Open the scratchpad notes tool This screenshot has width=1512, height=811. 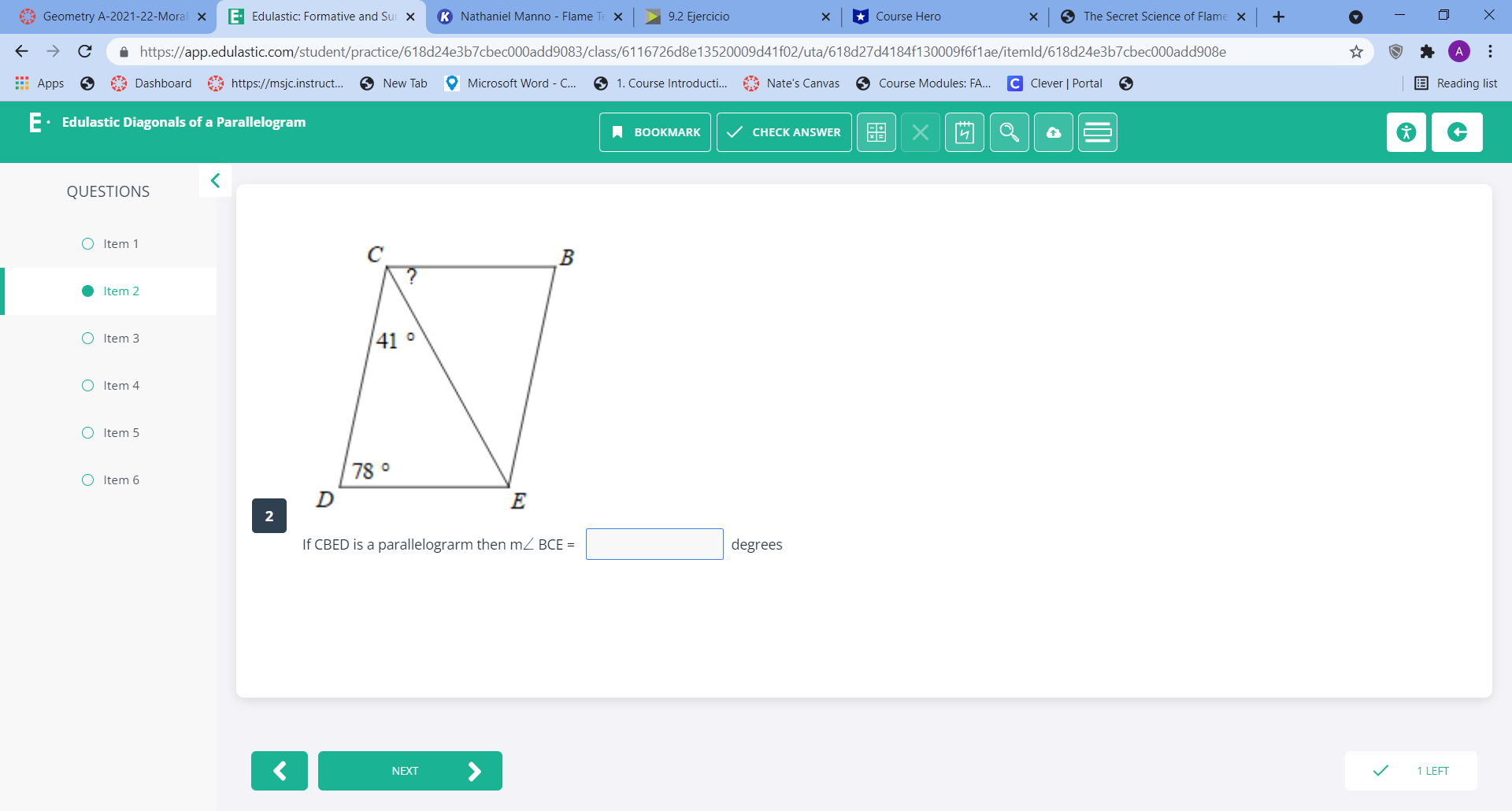click(965, 131)
